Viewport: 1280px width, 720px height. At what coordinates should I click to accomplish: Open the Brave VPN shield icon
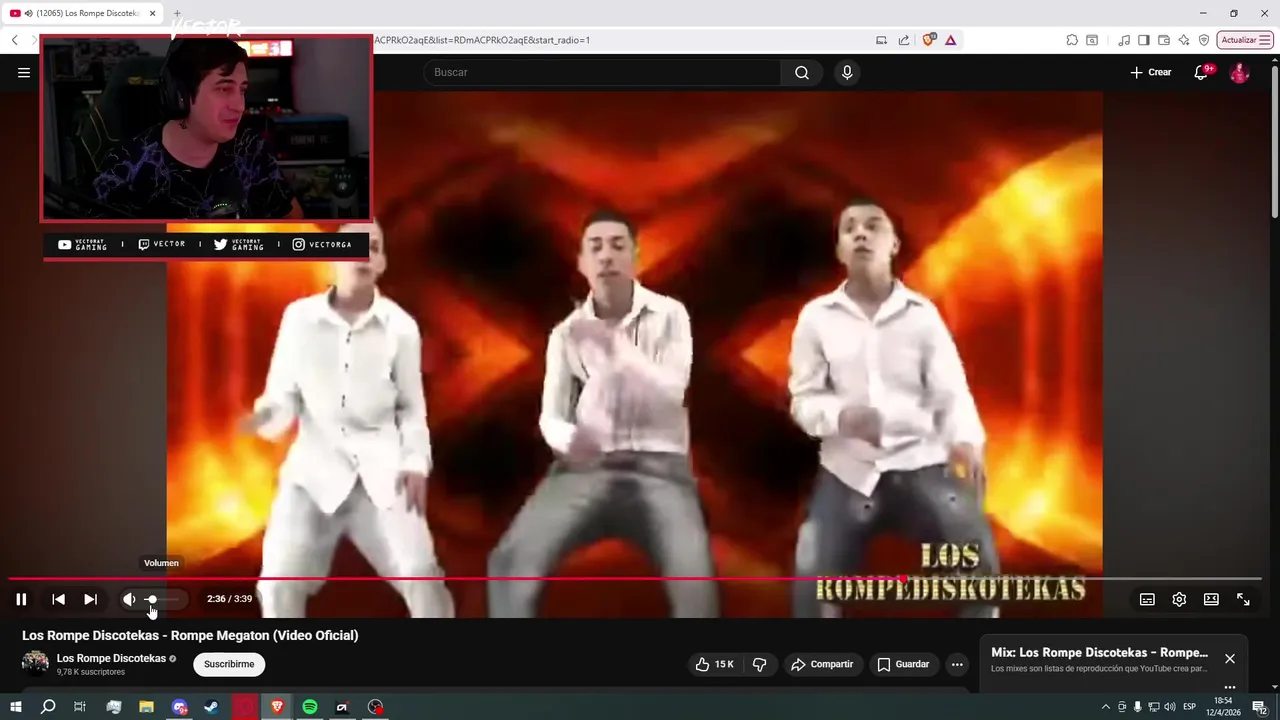1204,40
